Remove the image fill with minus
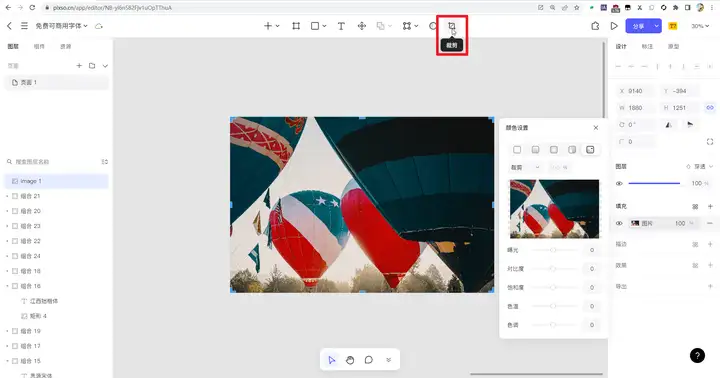720x378 pixels. click(x=710, y=224)
